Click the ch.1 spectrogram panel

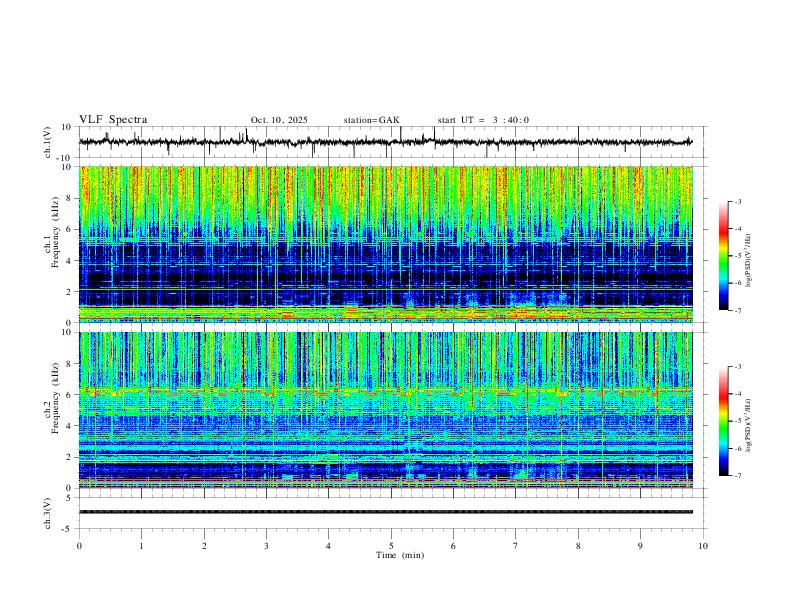[386, 244]
